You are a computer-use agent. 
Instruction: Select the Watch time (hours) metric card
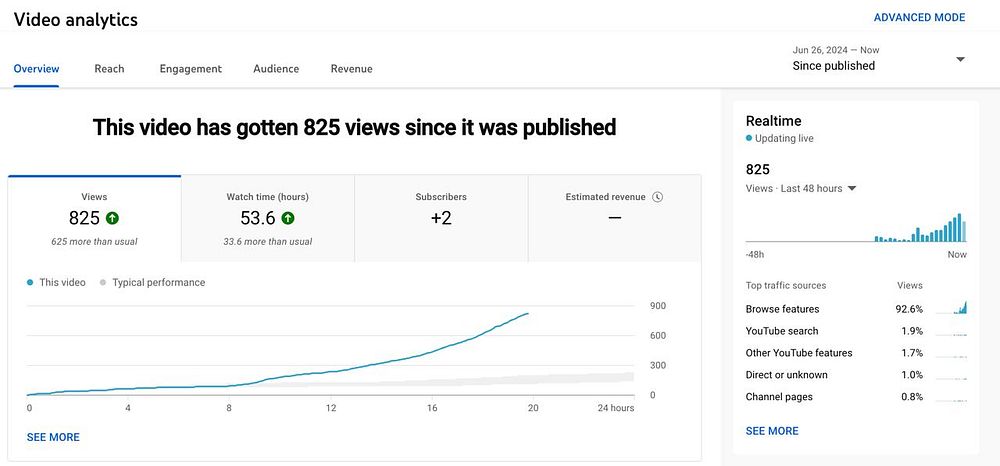point(268,219)
